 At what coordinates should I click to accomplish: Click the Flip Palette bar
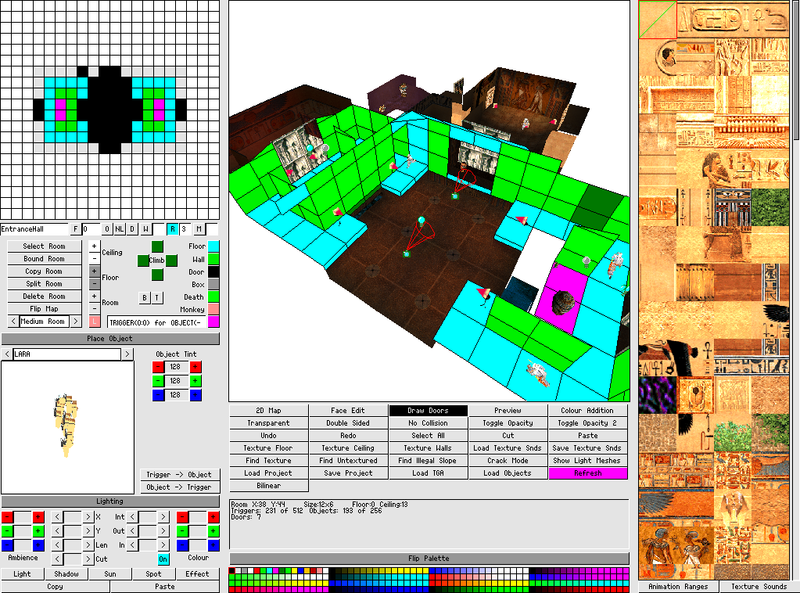(x=429, y=558)
